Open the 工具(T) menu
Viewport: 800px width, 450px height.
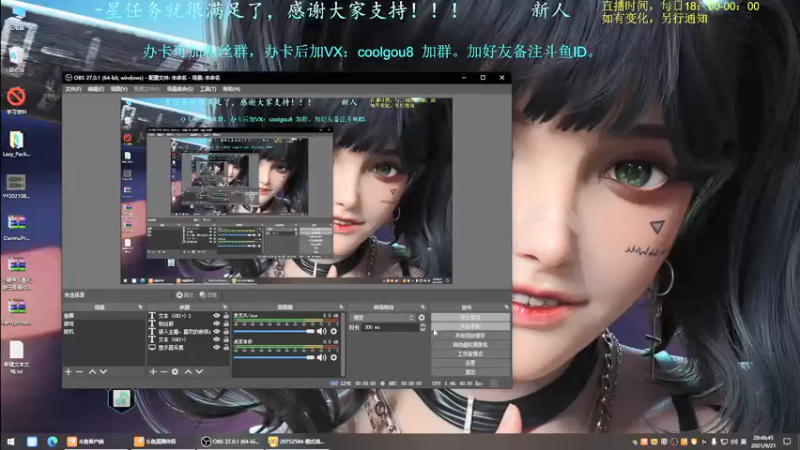(208, 89)
